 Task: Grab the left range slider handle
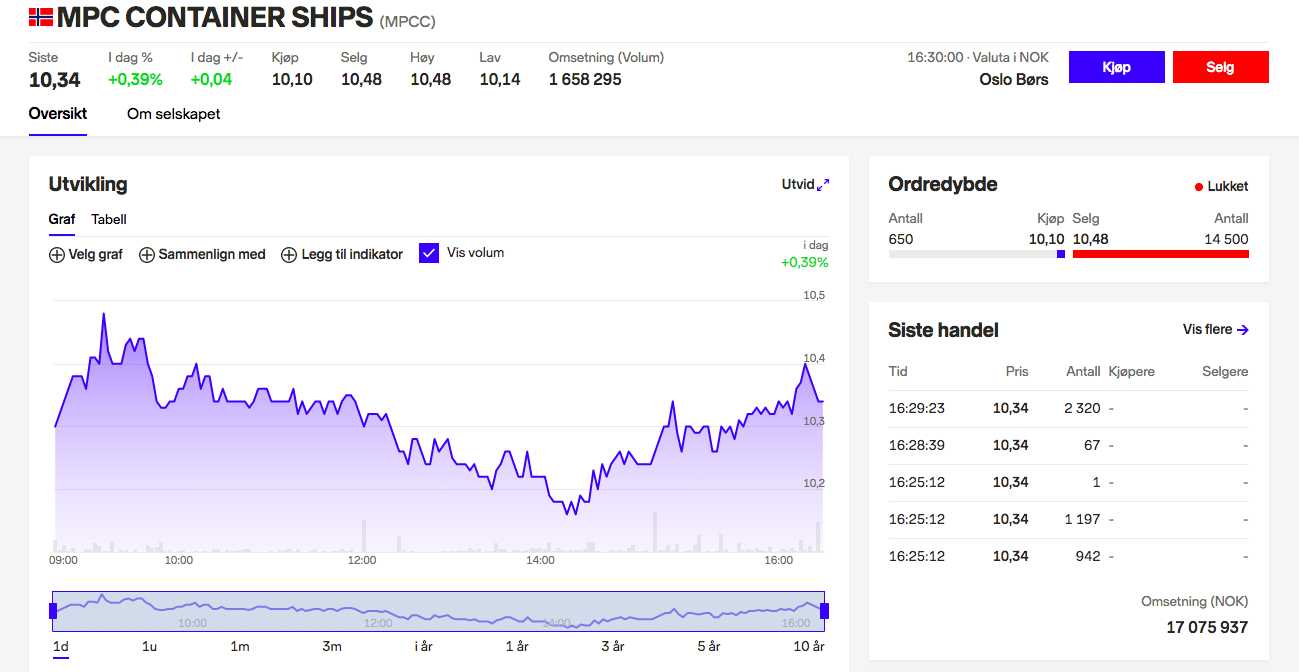pos(54,610)
